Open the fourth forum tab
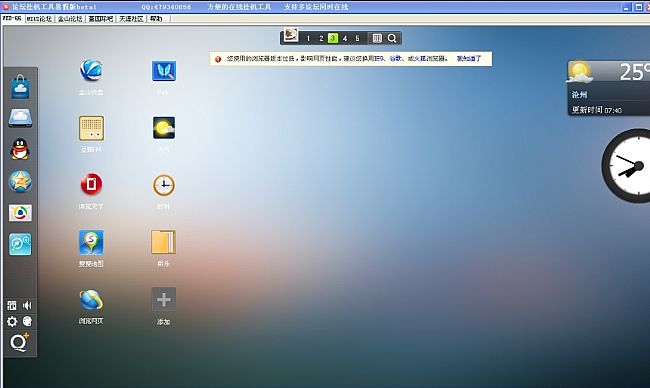The height and width of the screenshot is (388, 650). tap(101, 19)
